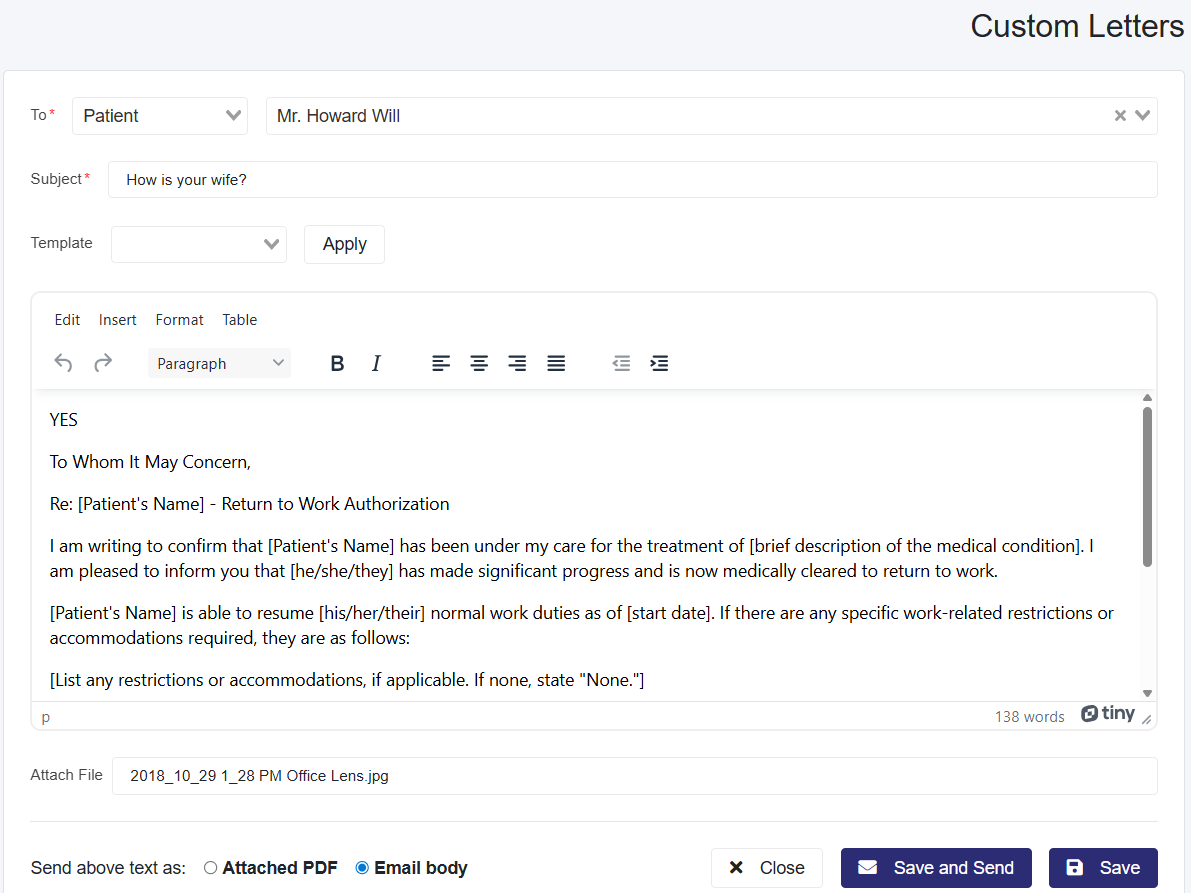
Task: Click the Save and Send button
Action: click(x=936, y=868)
